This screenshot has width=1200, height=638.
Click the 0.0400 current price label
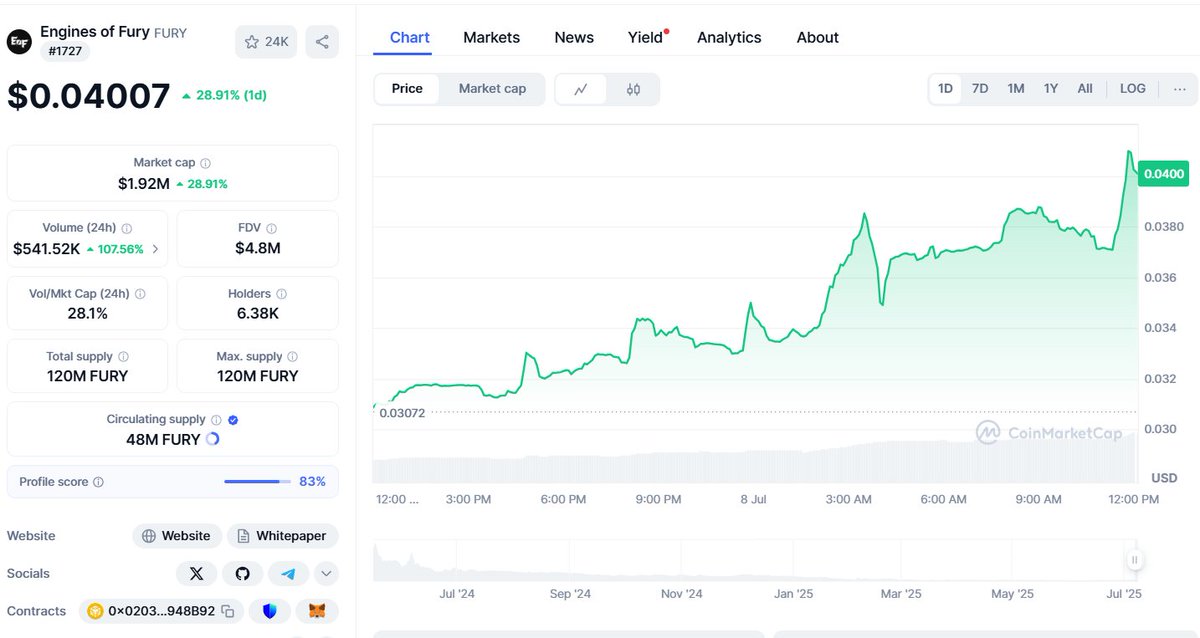(x=1164, y=174)
